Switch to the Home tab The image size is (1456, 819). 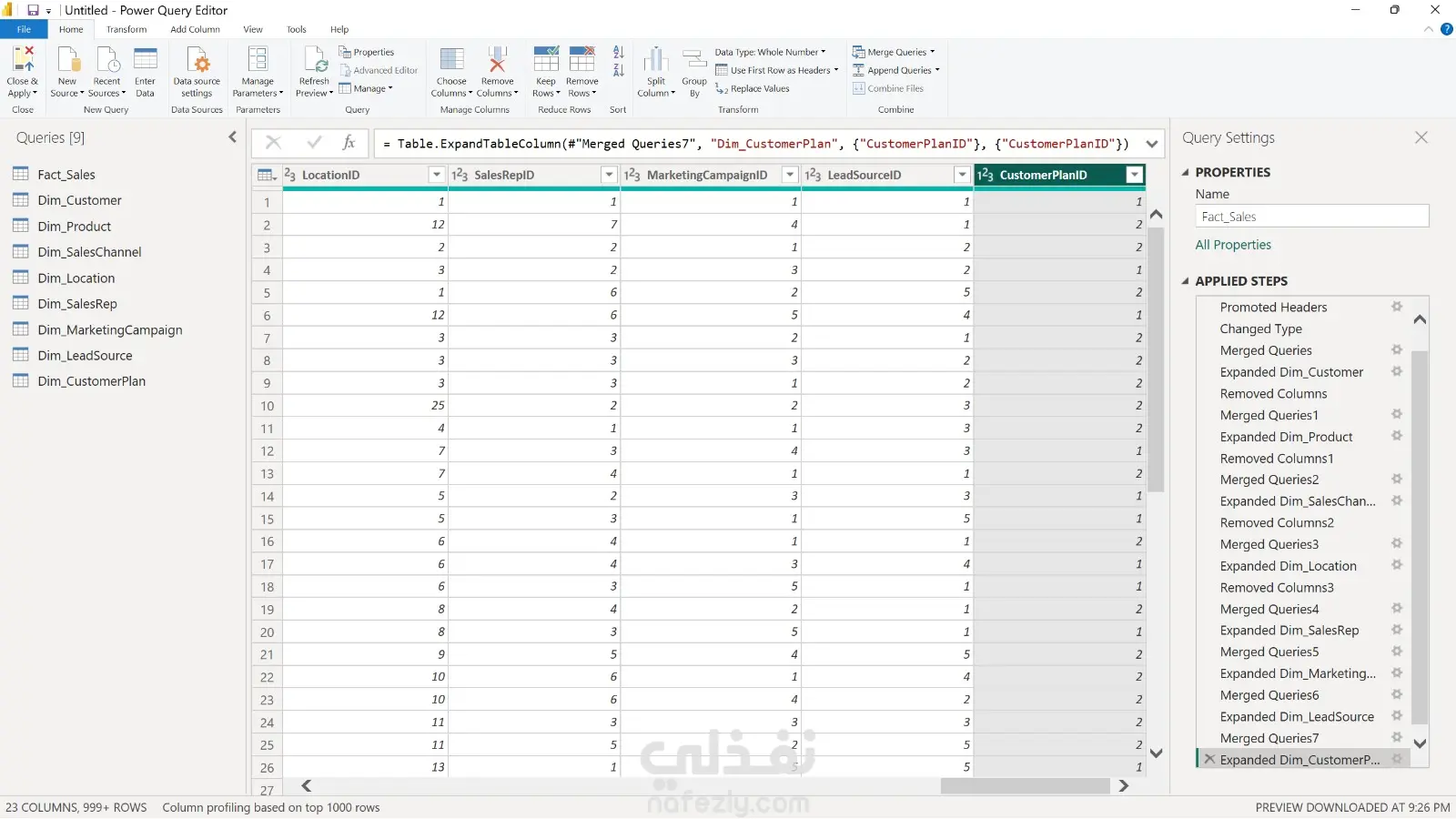pyautogui.click(x=71, y=29)
